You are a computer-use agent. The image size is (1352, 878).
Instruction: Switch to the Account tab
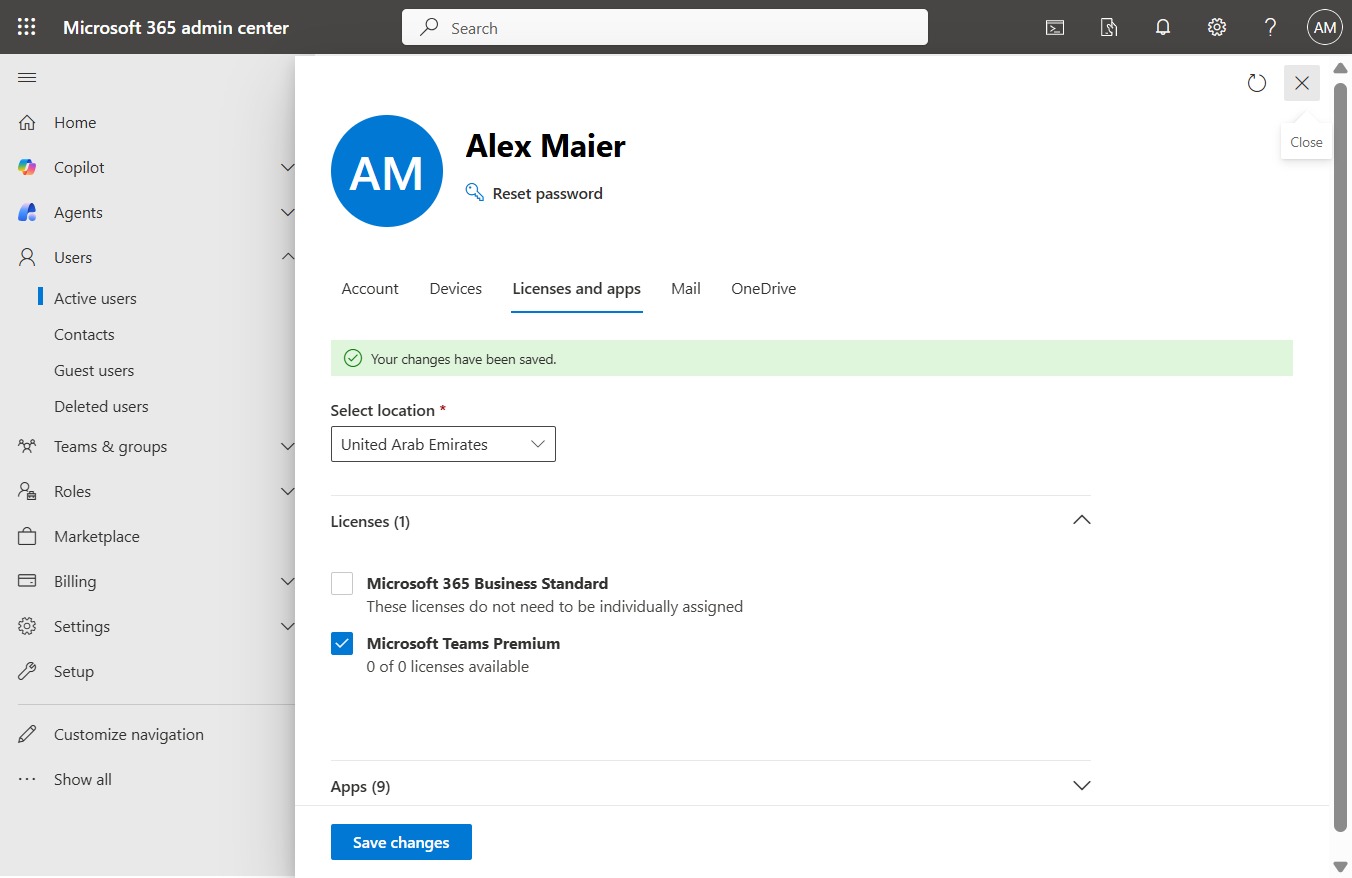370,288
